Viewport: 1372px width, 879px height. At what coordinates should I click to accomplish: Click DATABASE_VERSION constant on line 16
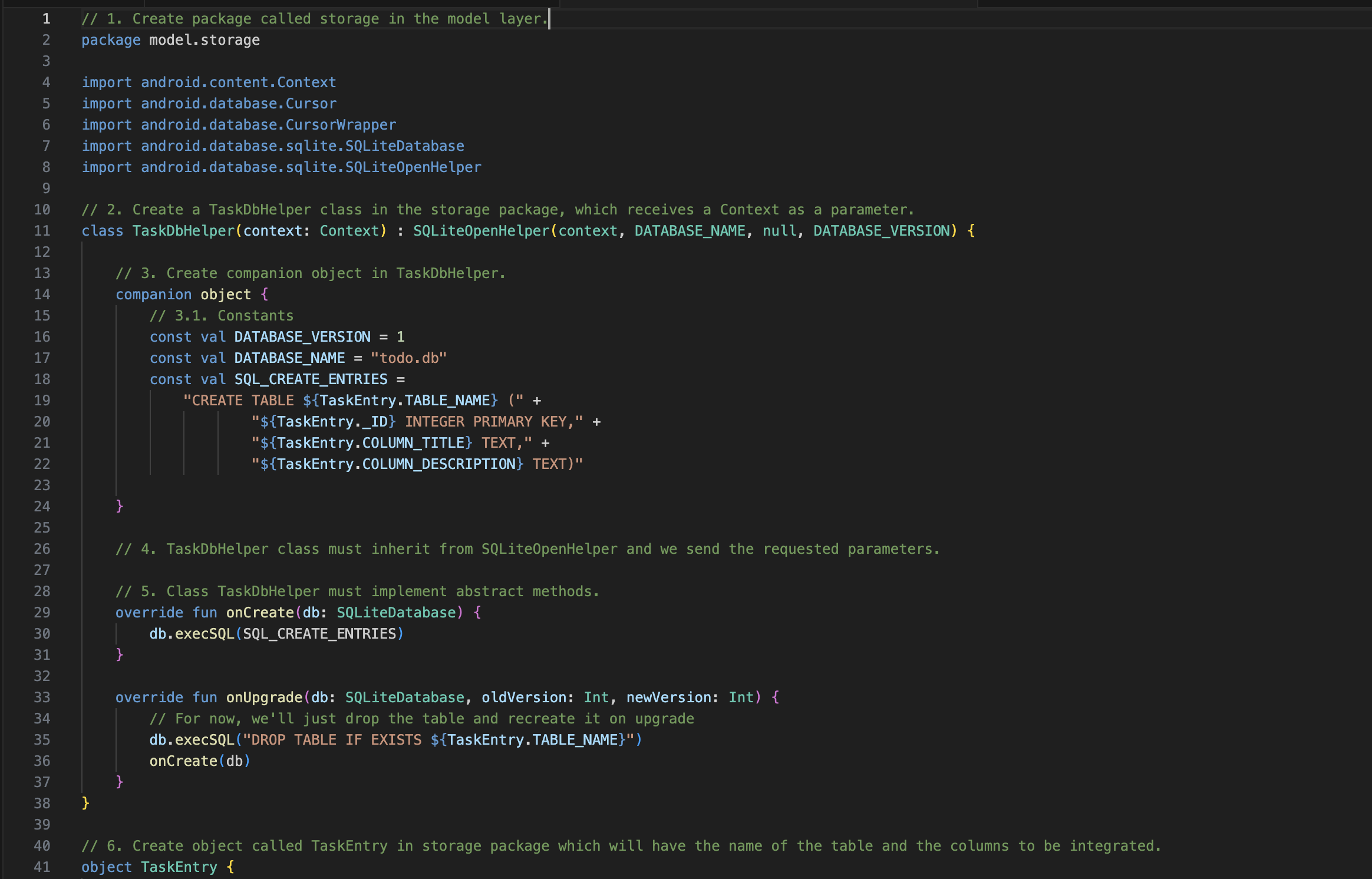tap(302, 337)
